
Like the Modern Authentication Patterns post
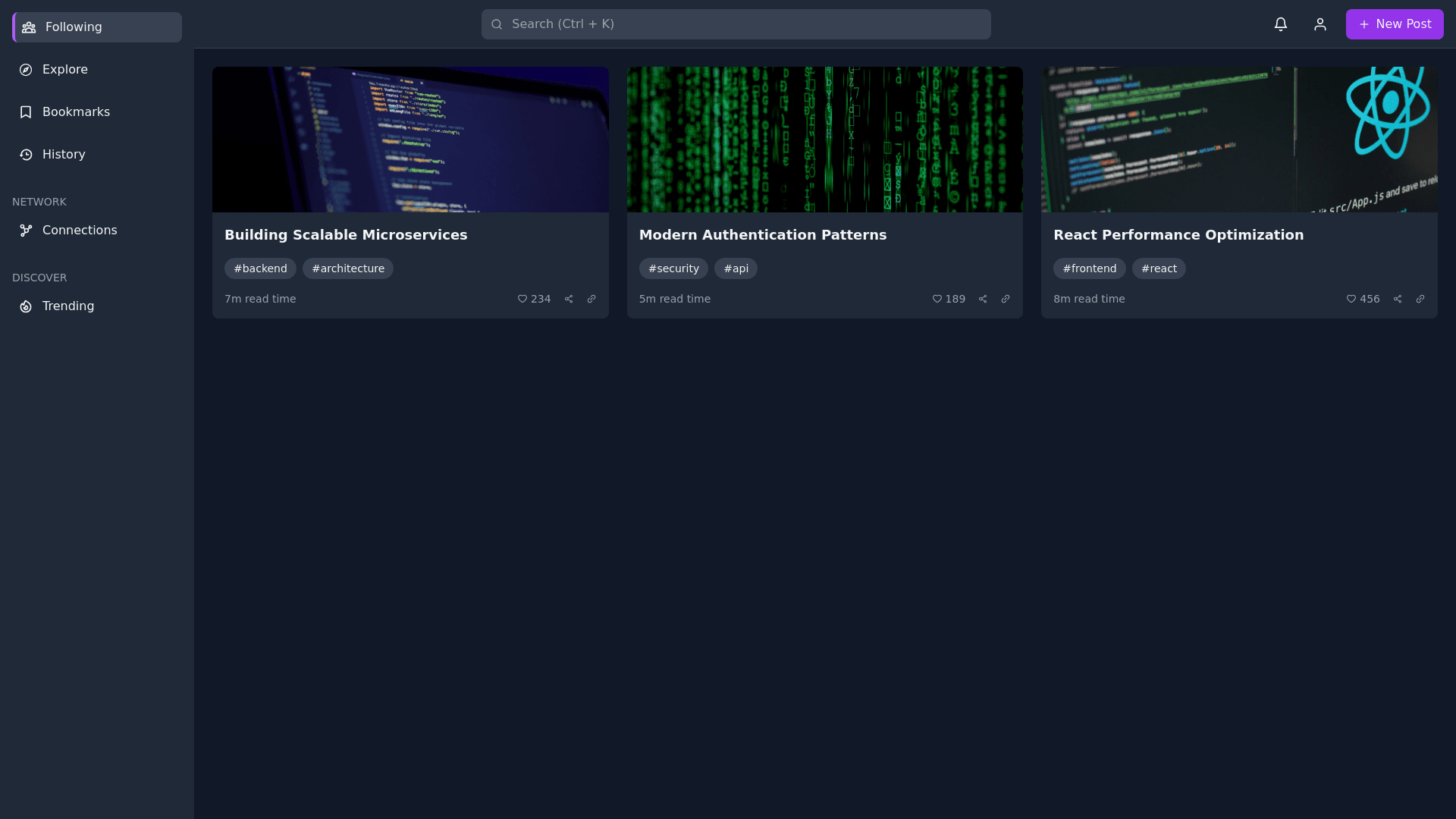tap(948, 299)
